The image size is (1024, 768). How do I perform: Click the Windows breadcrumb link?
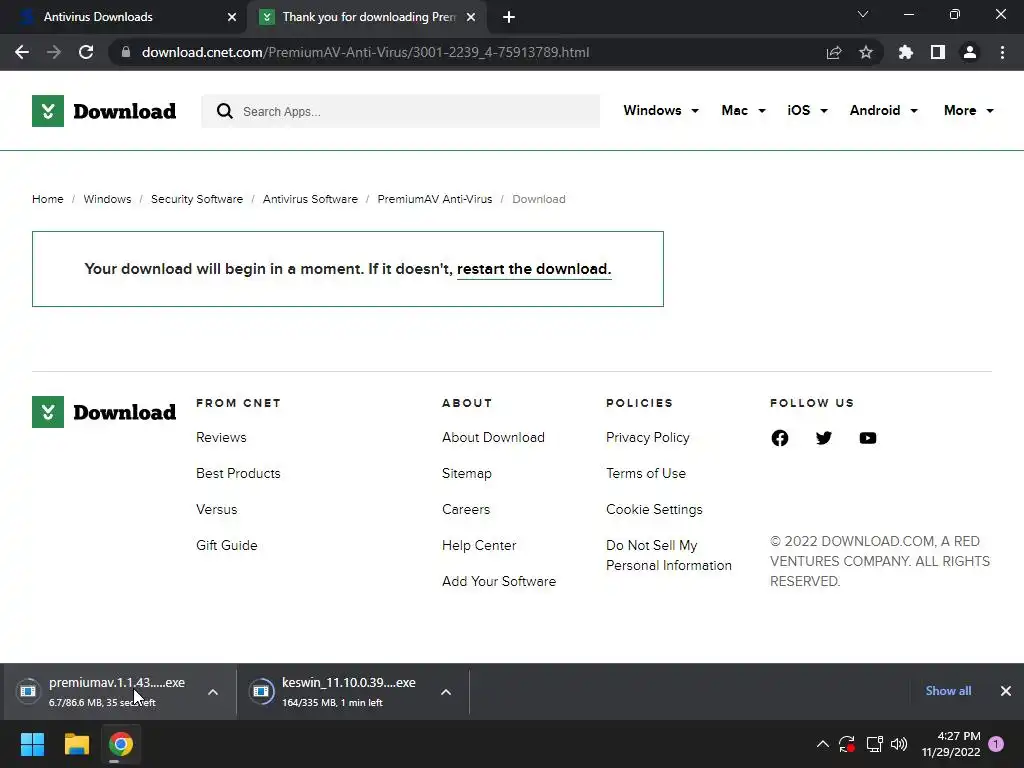click(107, 199)
